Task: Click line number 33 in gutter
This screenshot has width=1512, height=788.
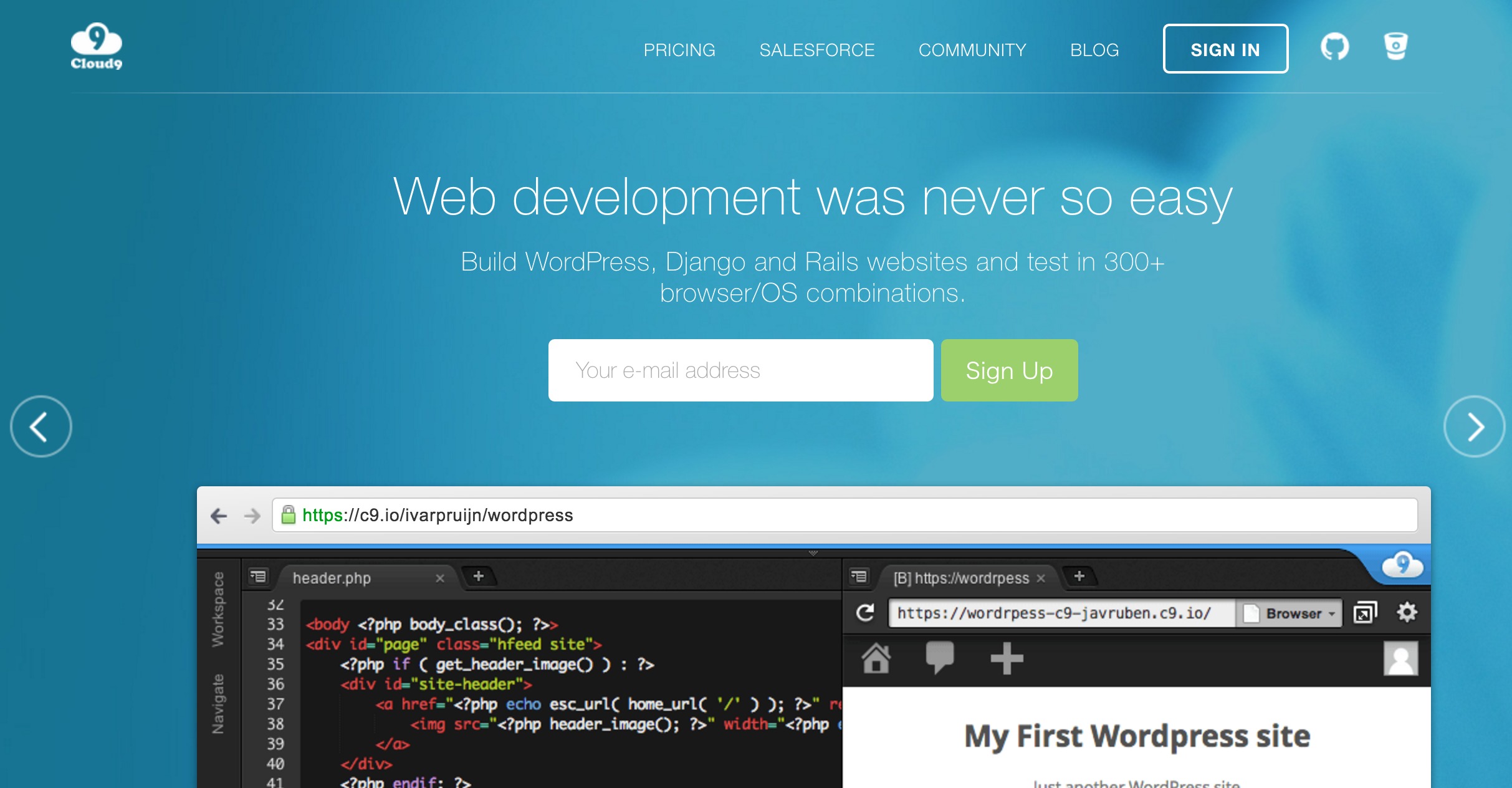Action: point(275,624)
